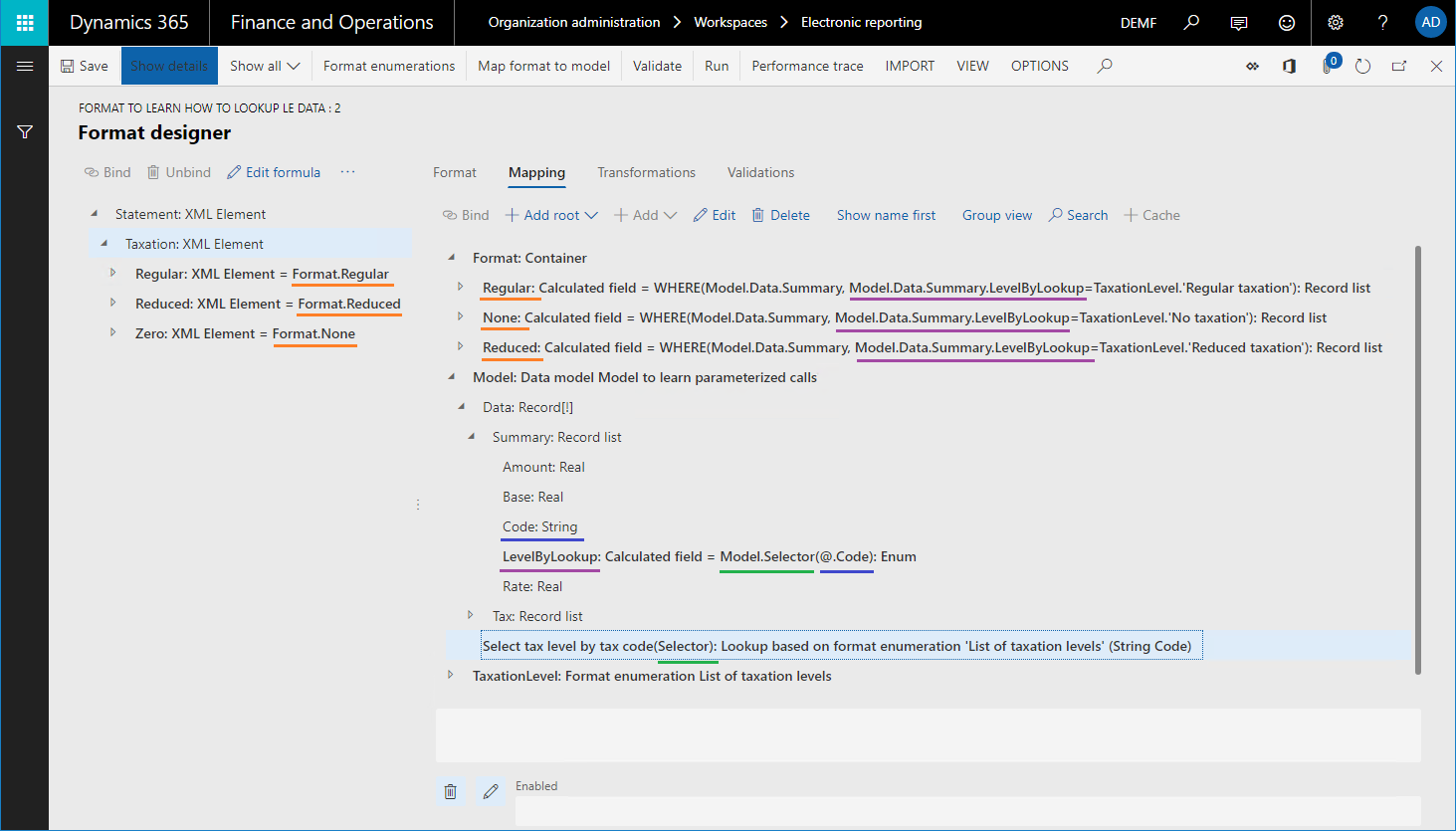Click the Help question mark icon
1456x831 pixels.
1382,22
